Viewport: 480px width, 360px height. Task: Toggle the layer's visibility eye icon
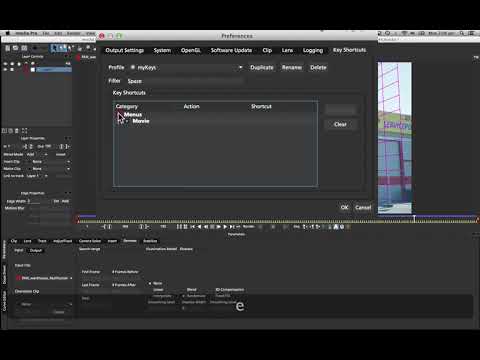[x=5, y=70]
